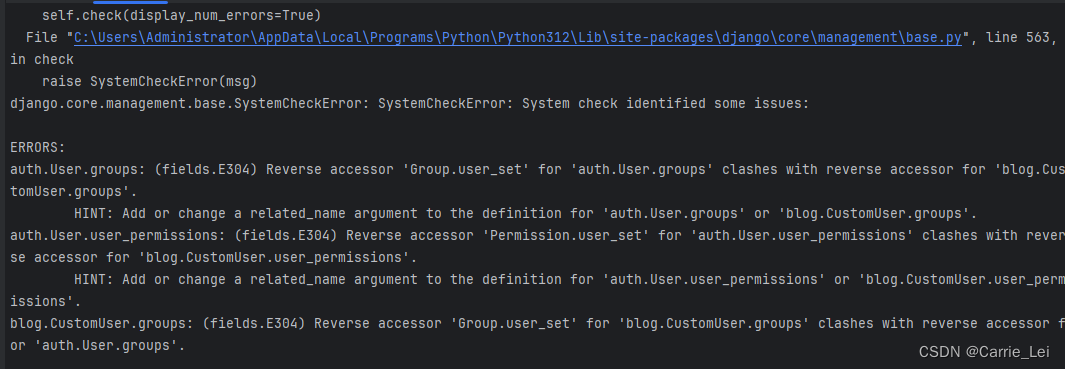
Task: Click the 'raise SystemCheckError(msg)' line
Action: point(149,82)
